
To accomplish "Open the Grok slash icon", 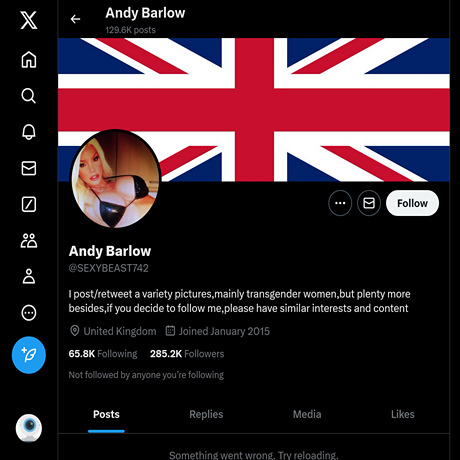I will tap(29, 204).
